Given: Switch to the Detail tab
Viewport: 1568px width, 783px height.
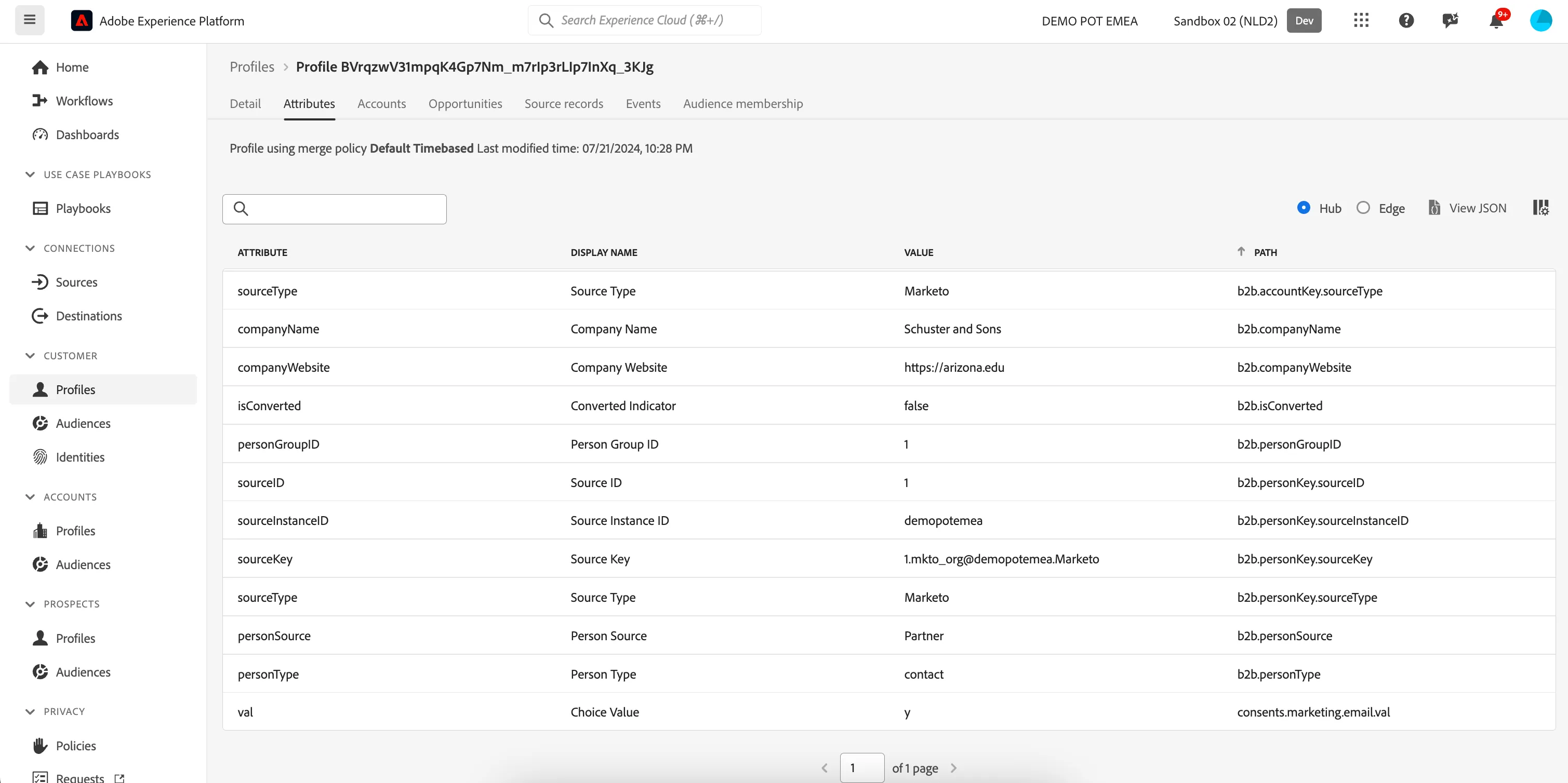Looking at the screenshot, I should [x=245, y=103].
